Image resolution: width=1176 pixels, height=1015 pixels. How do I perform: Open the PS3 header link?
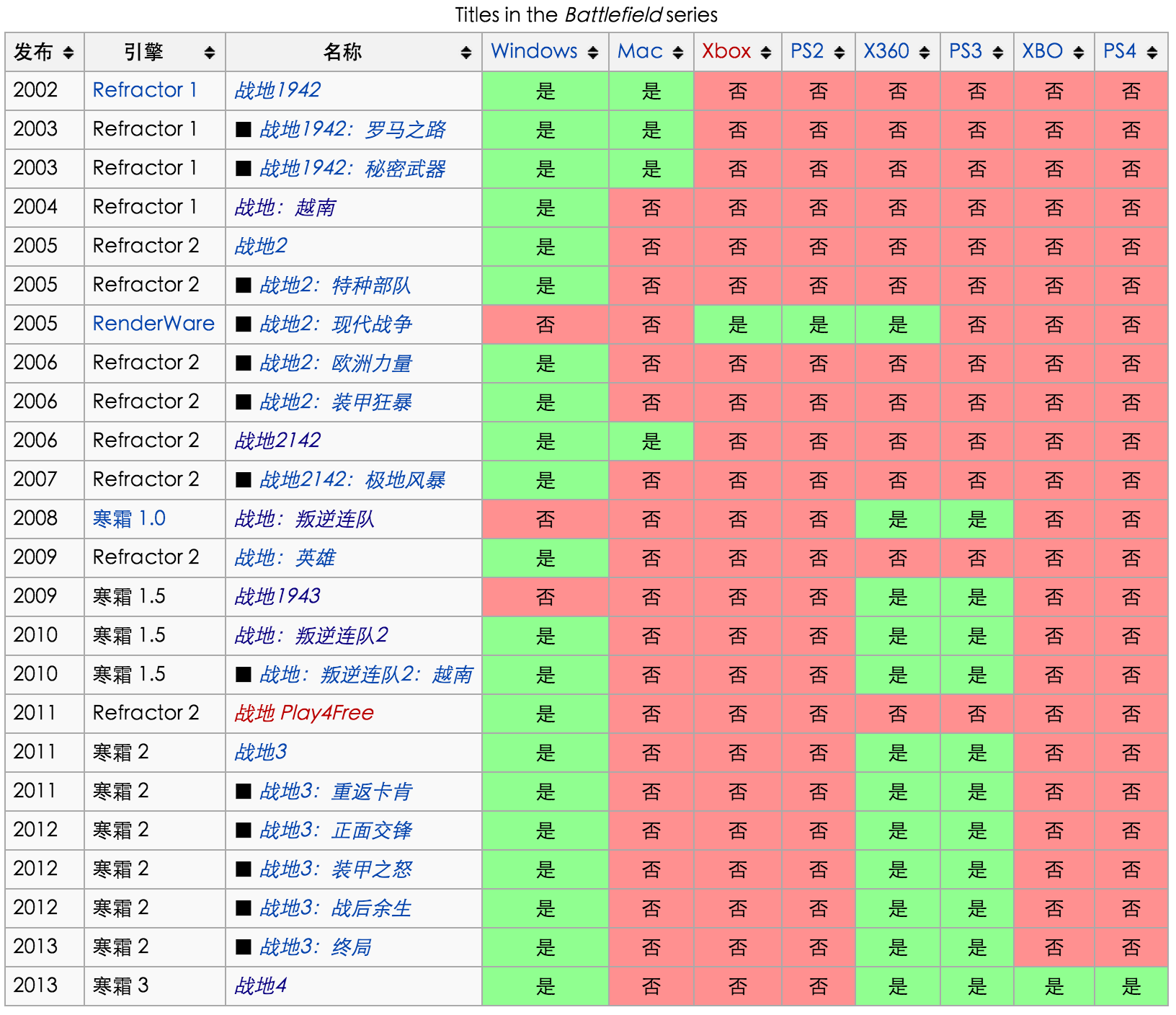[x=966, y=51]
